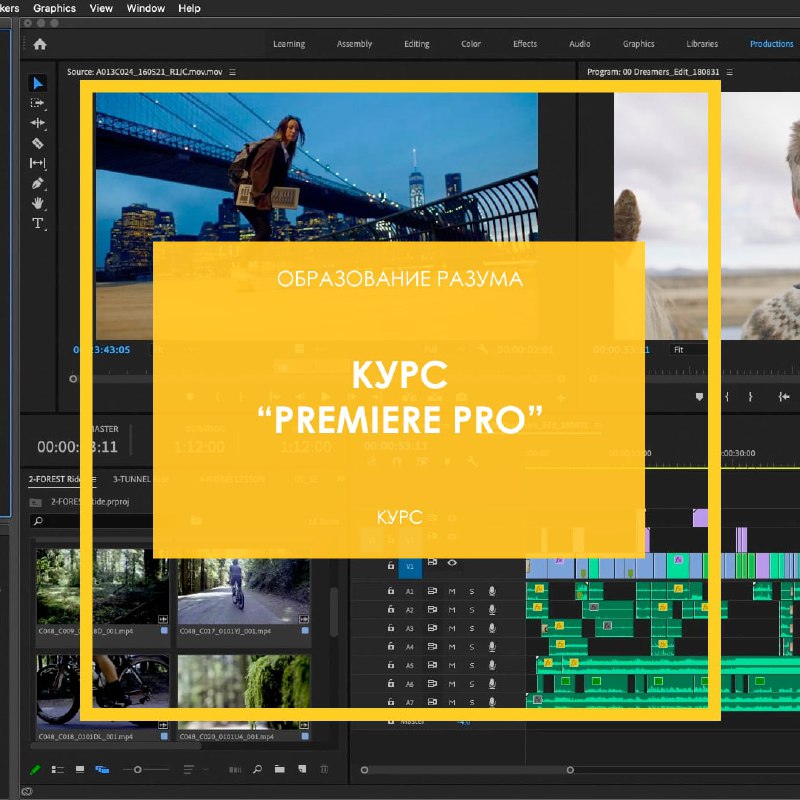Go to the Home screen icon
This screenshot has width=800, height=800.
point(40,44)
